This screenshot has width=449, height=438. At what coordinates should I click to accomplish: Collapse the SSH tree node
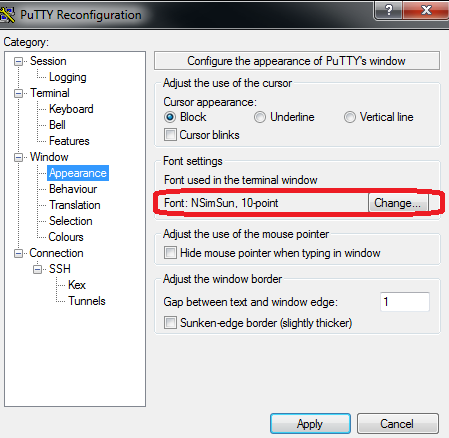[x=37, y=269]
